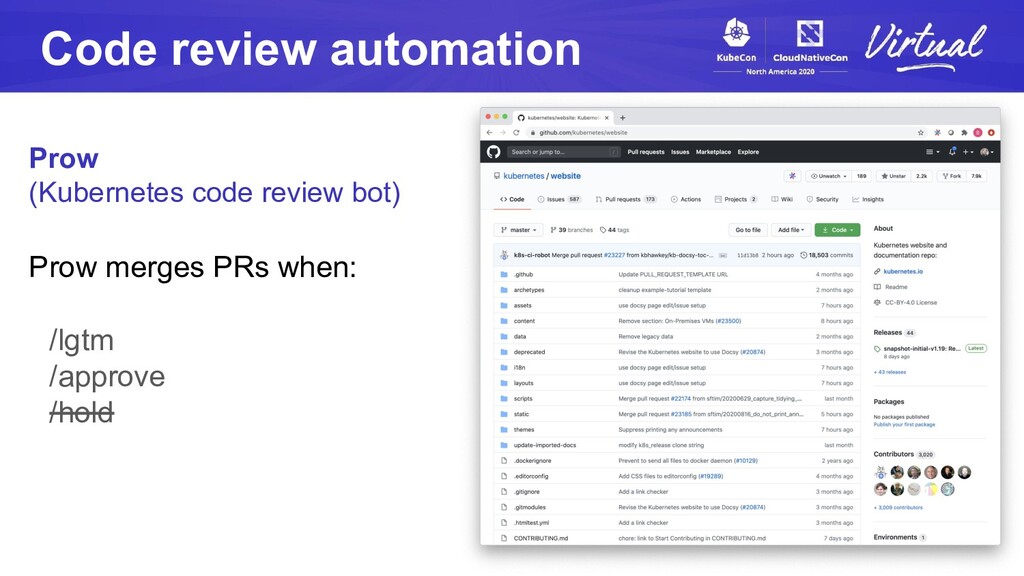Open the deprecated folder

point(529,352)
